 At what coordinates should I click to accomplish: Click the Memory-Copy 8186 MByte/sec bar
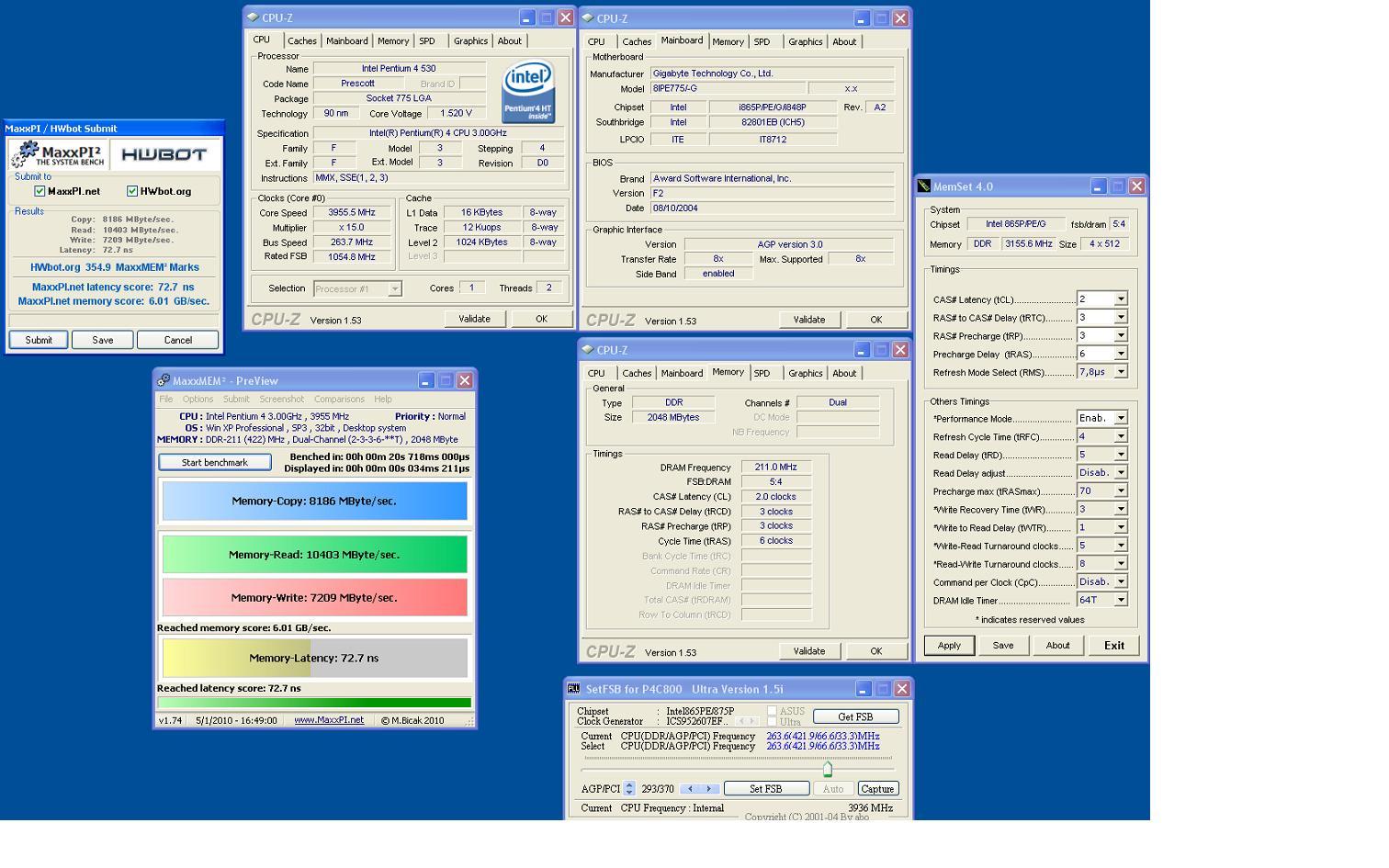coord(314,501)
